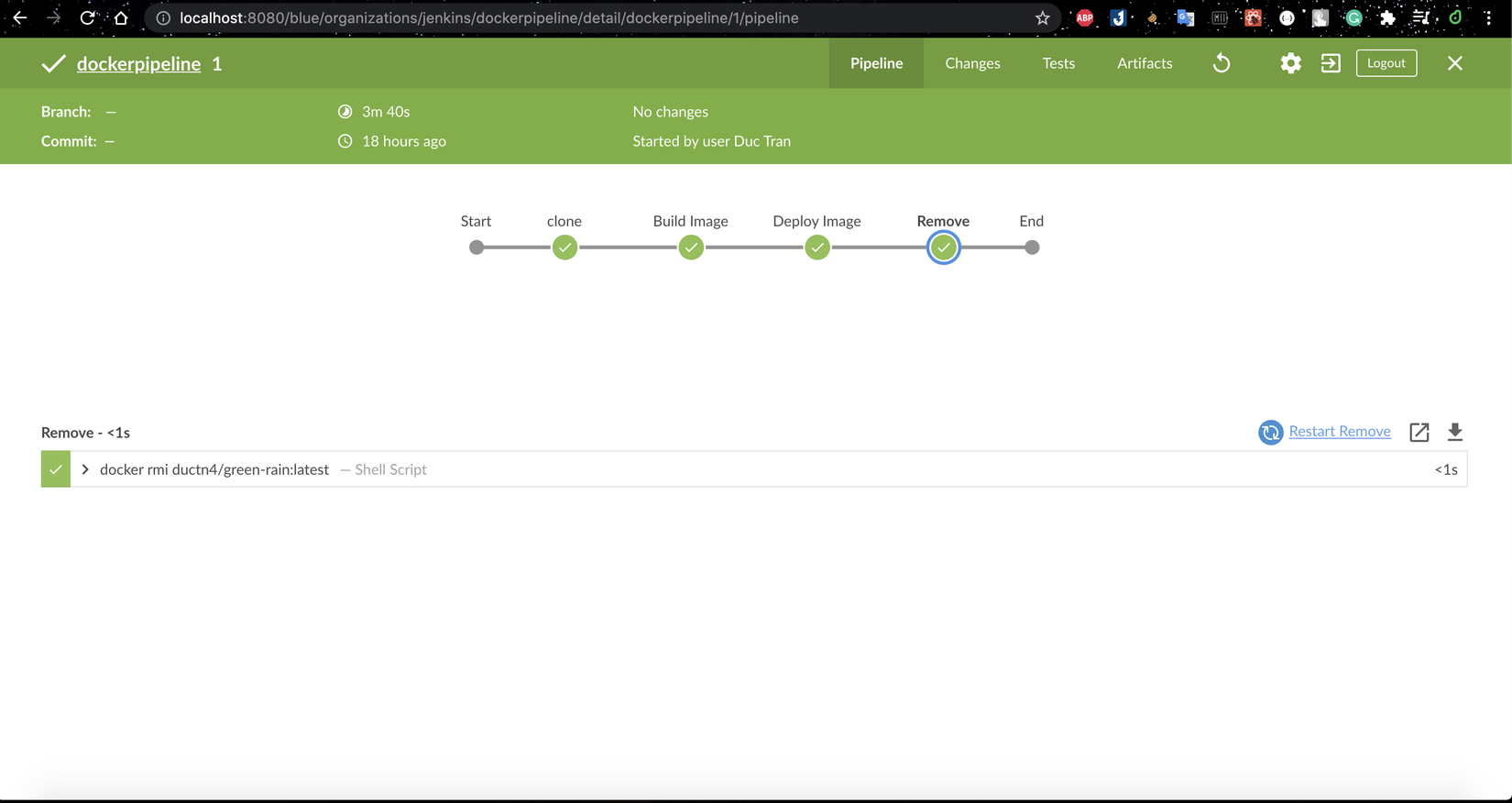Click the 'Remove - <1s' stage heading
Viewport: 1512px width, 803px height.
coord(85,433)
